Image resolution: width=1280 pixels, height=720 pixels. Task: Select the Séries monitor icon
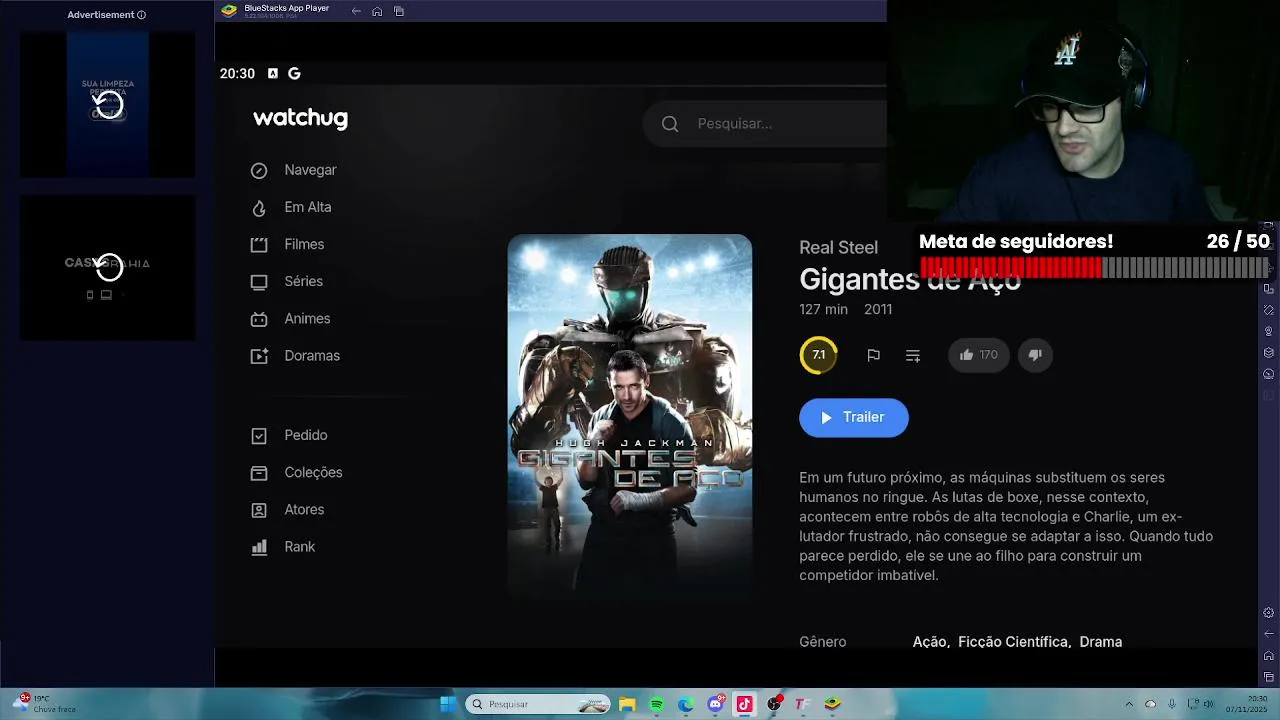[259, 282]
